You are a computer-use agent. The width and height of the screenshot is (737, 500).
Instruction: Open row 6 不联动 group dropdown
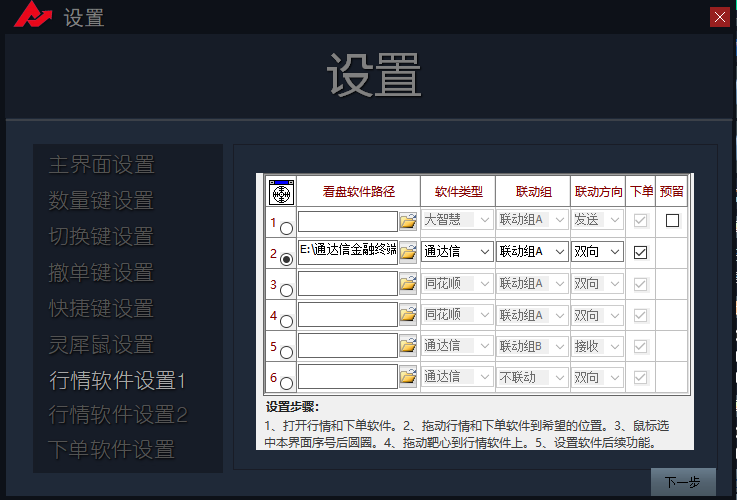532,377
